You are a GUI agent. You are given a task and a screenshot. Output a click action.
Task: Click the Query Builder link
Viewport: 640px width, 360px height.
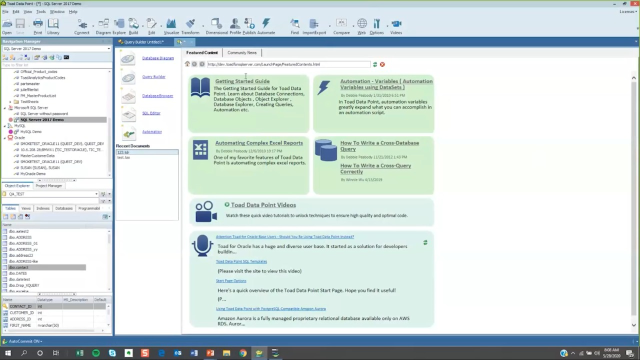(x=153, y=77)
